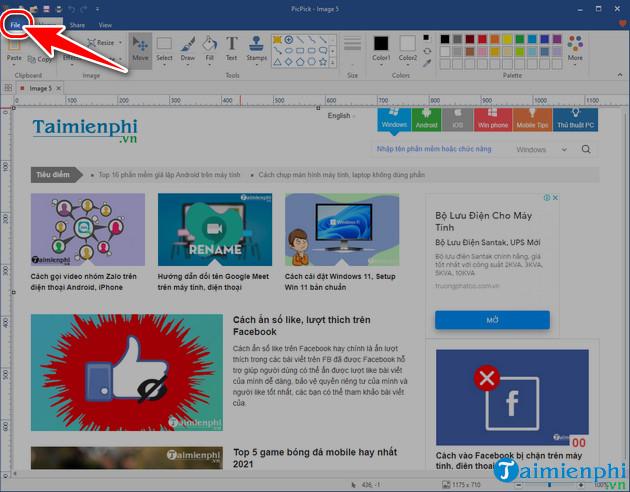Click the Open folder quick-access icon

34,9
